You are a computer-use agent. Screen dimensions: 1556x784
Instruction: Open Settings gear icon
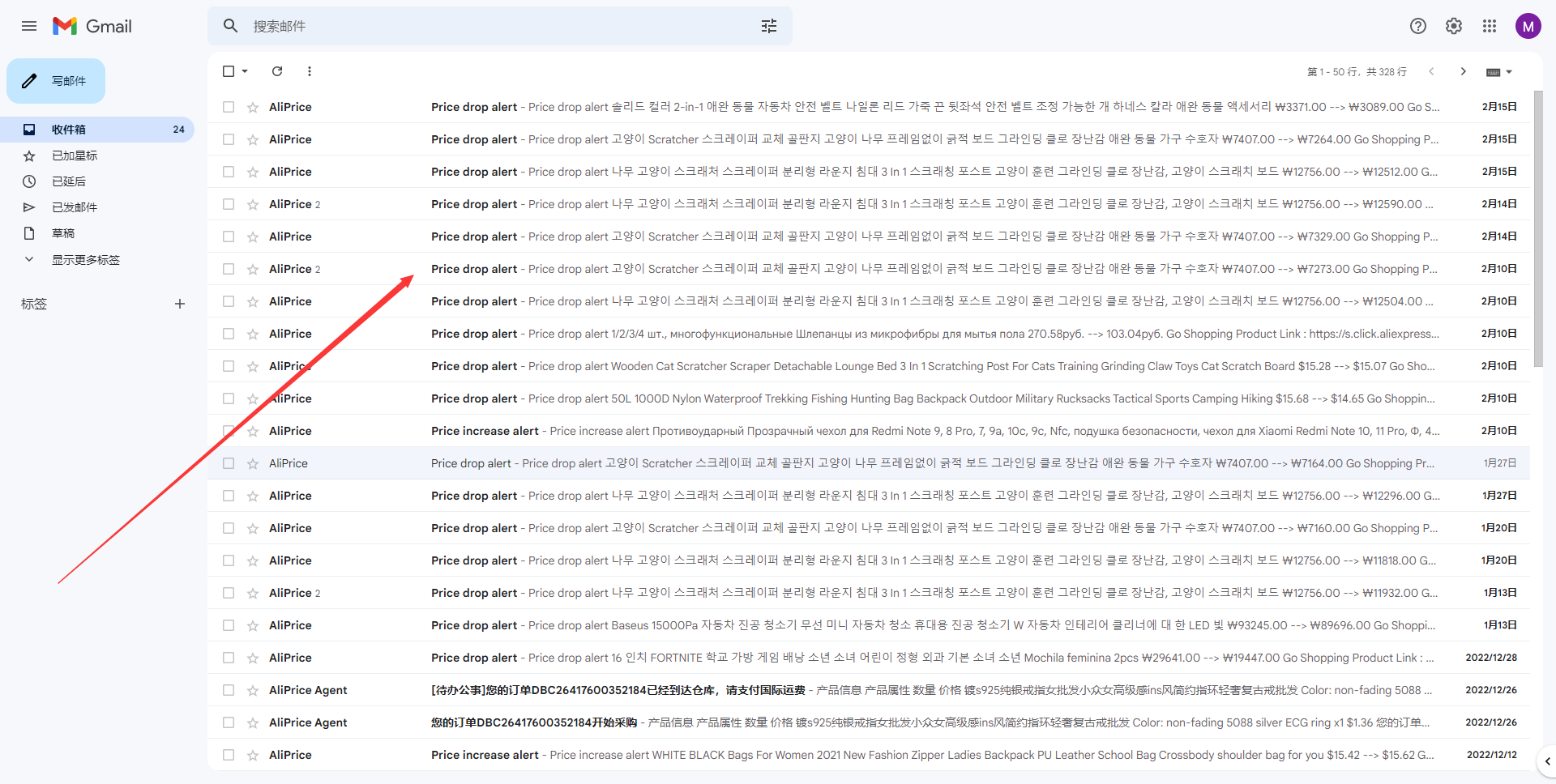[x=1454, y=26]
